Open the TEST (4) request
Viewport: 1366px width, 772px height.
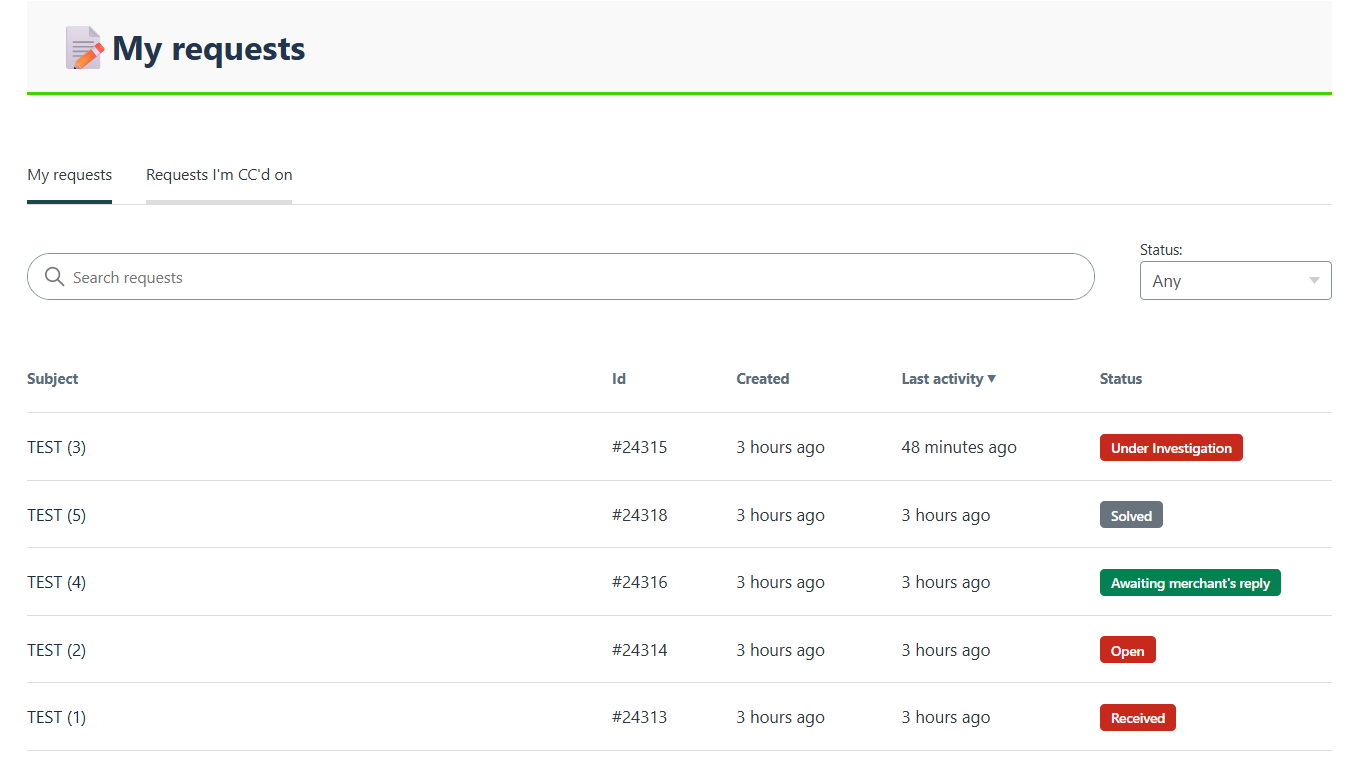pyautogui.click(x=56, y=582)
